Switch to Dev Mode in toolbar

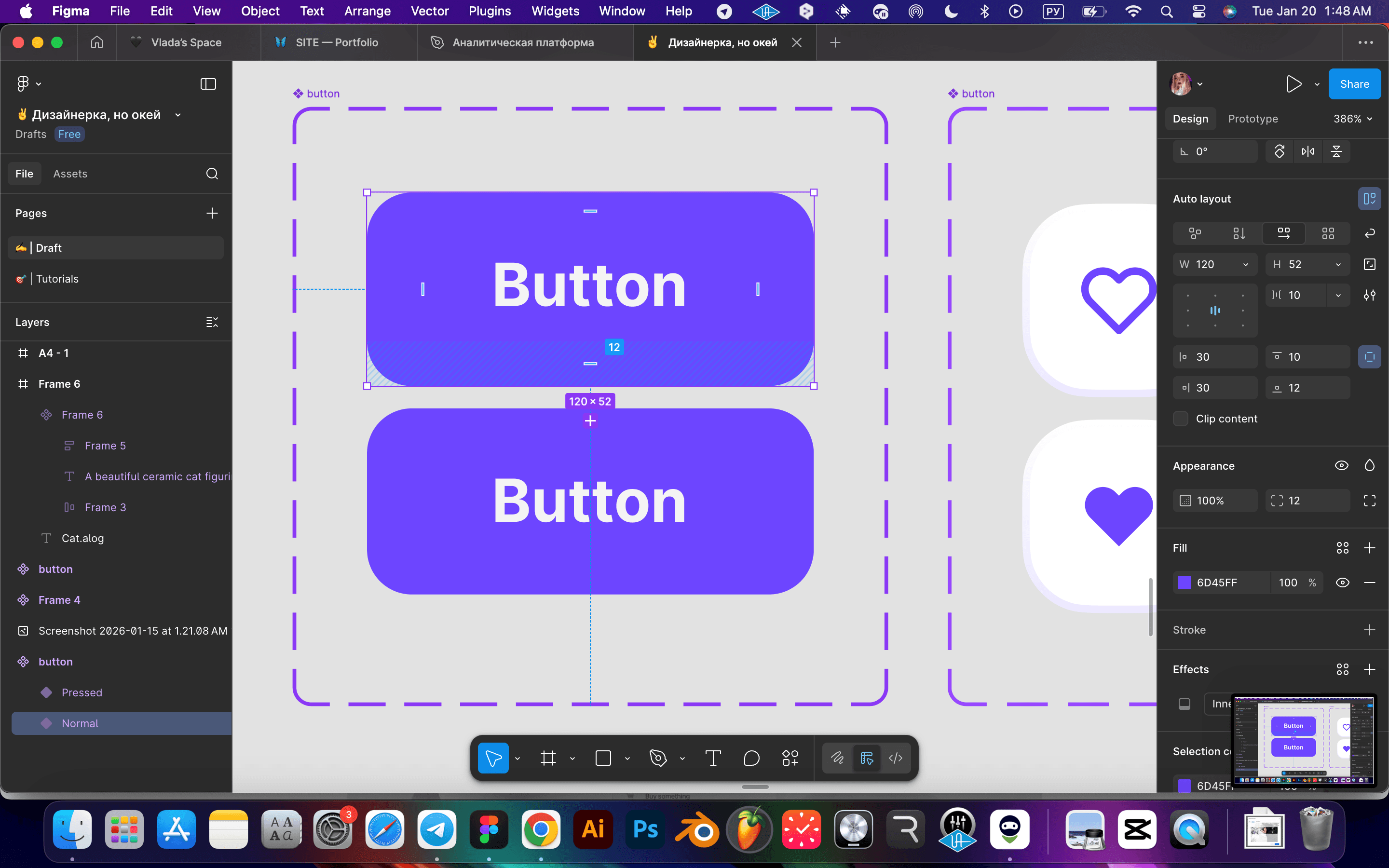[x=896, y=759]
